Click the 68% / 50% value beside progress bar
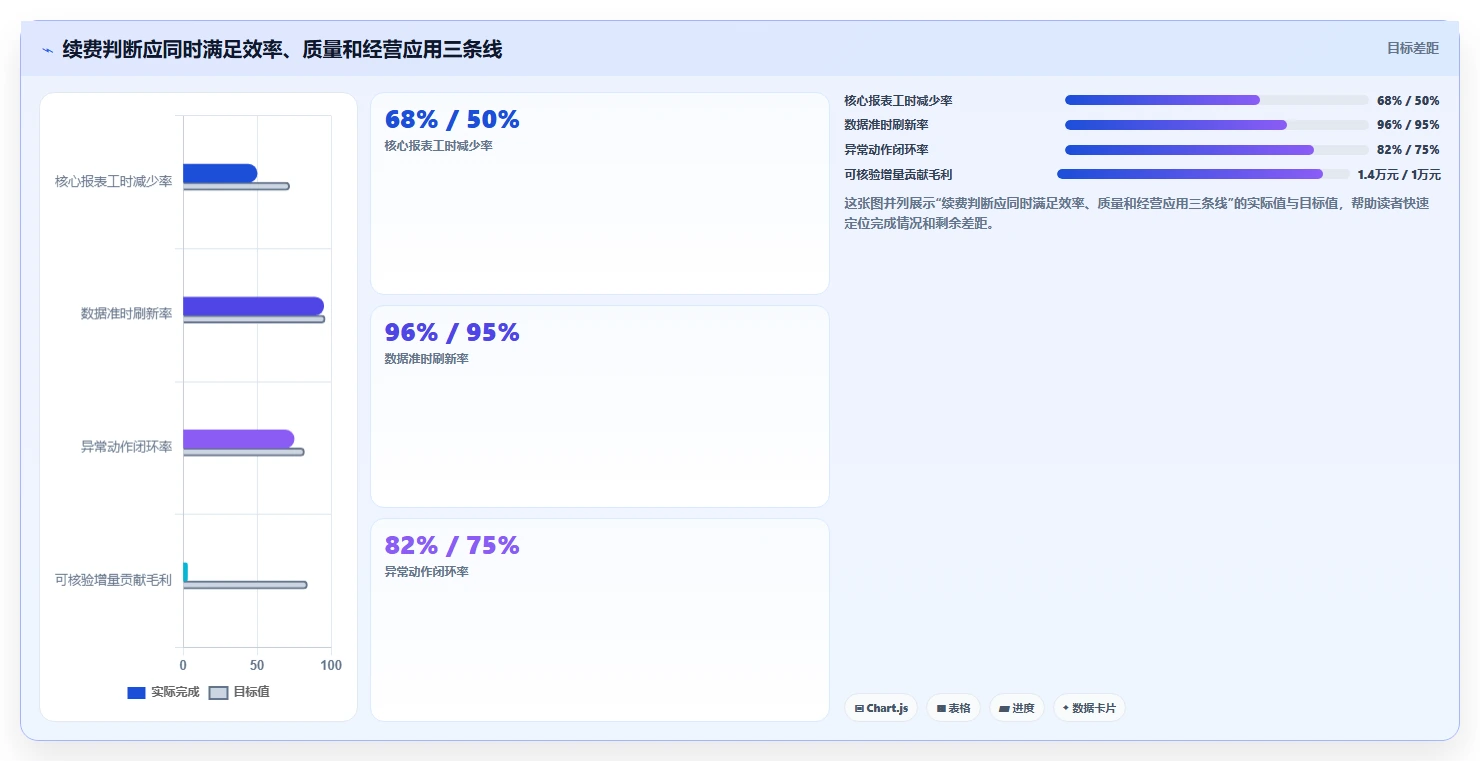The image size is (1480, 761). coord(1408,101)
